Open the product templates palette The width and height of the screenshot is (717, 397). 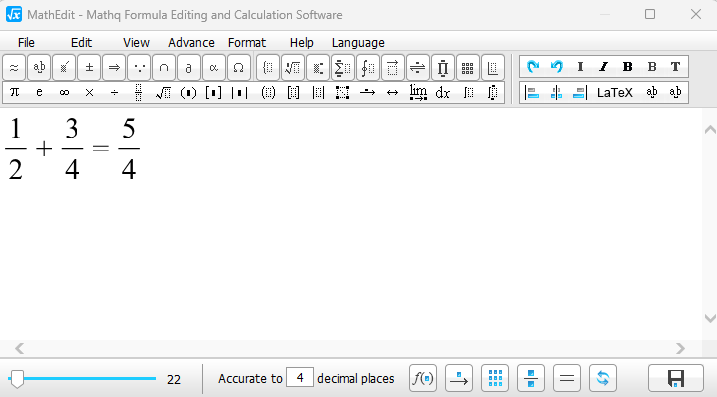442,68
